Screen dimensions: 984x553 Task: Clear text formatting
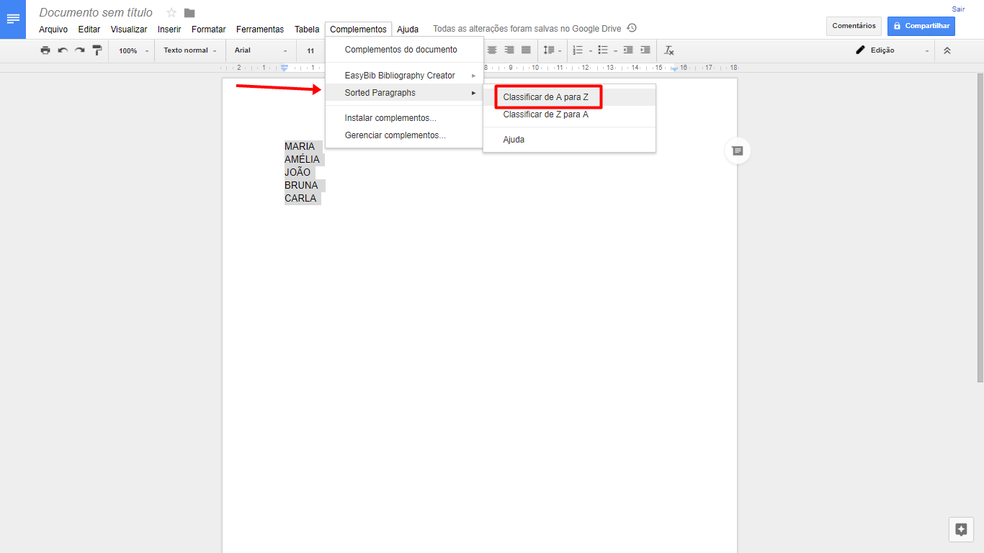click(669, 50)
